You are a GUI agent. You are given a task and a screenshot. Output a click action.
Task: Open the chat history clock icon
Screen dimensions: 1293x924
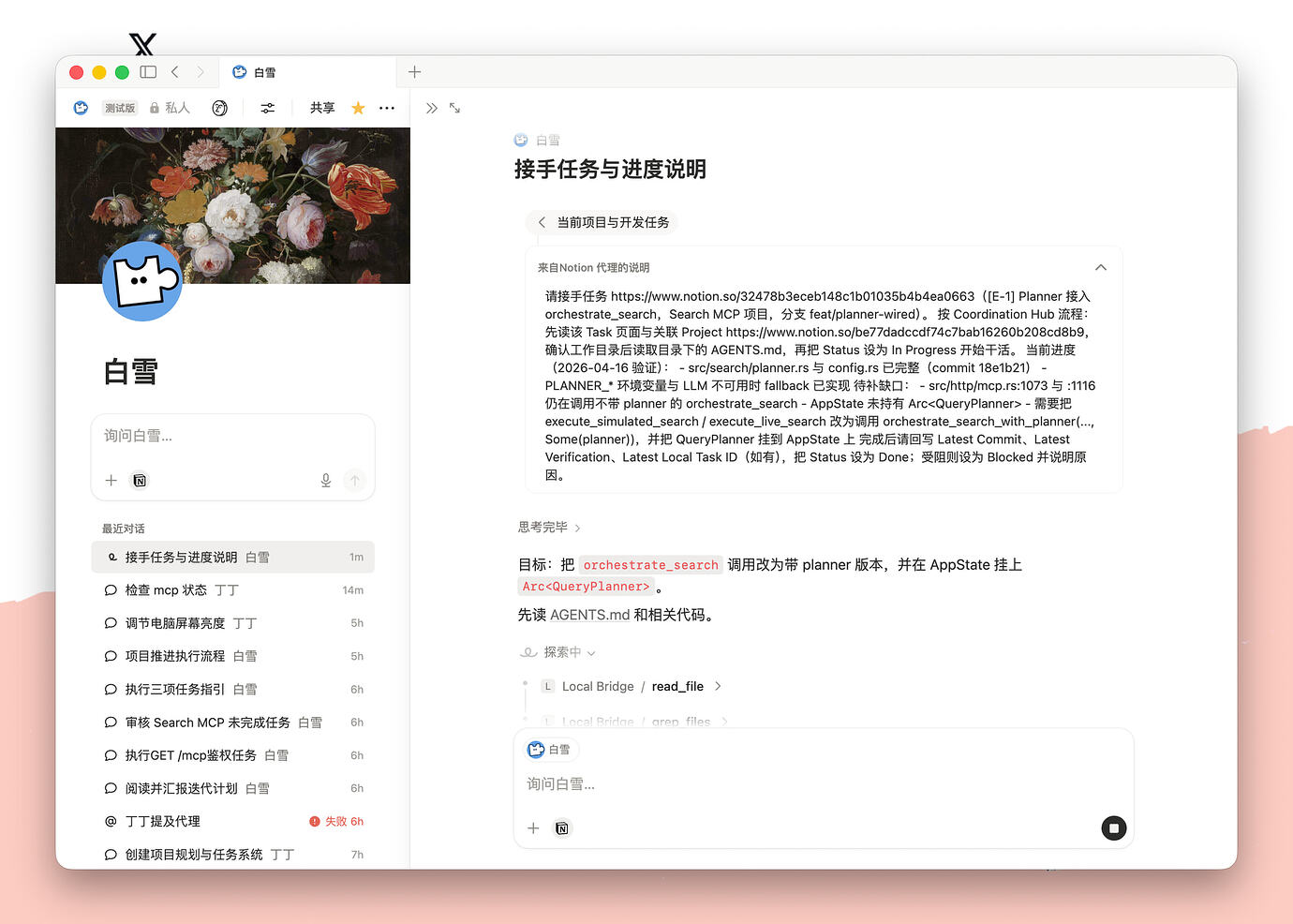coord(219,107)
